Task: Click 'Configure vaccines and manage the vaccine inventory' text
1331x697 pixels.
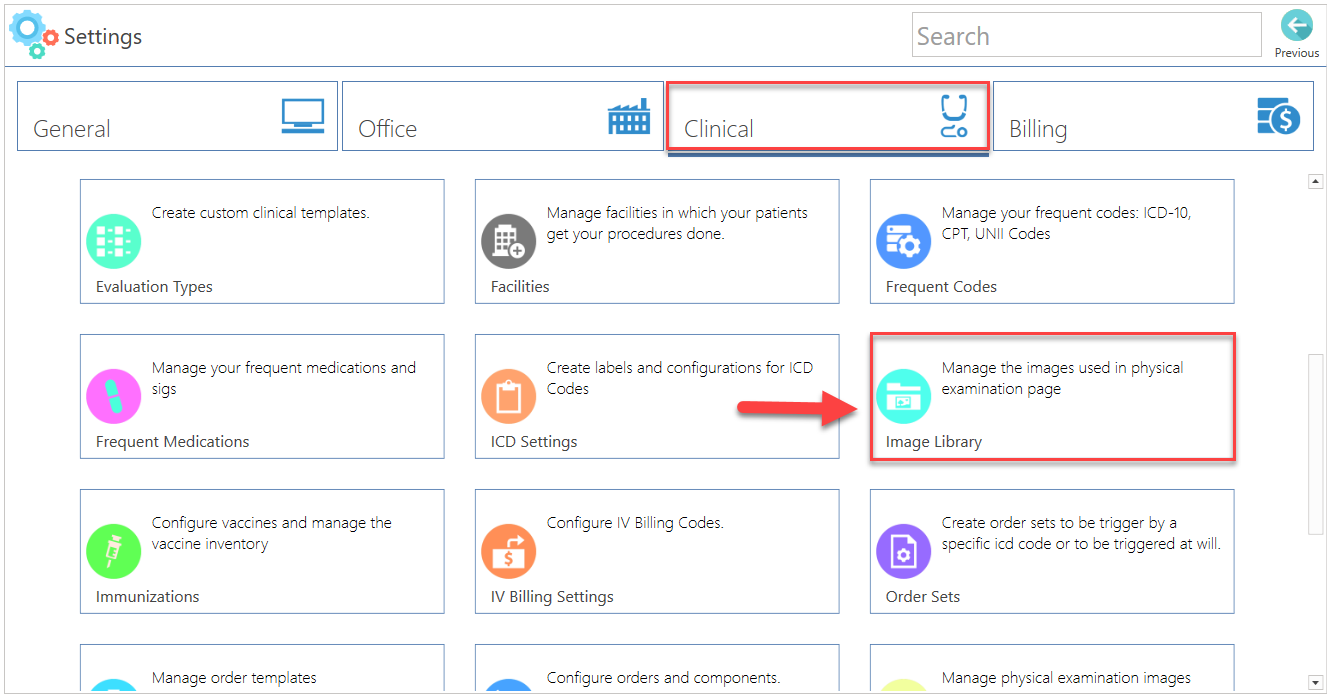Action: click(x=272, y=533)
